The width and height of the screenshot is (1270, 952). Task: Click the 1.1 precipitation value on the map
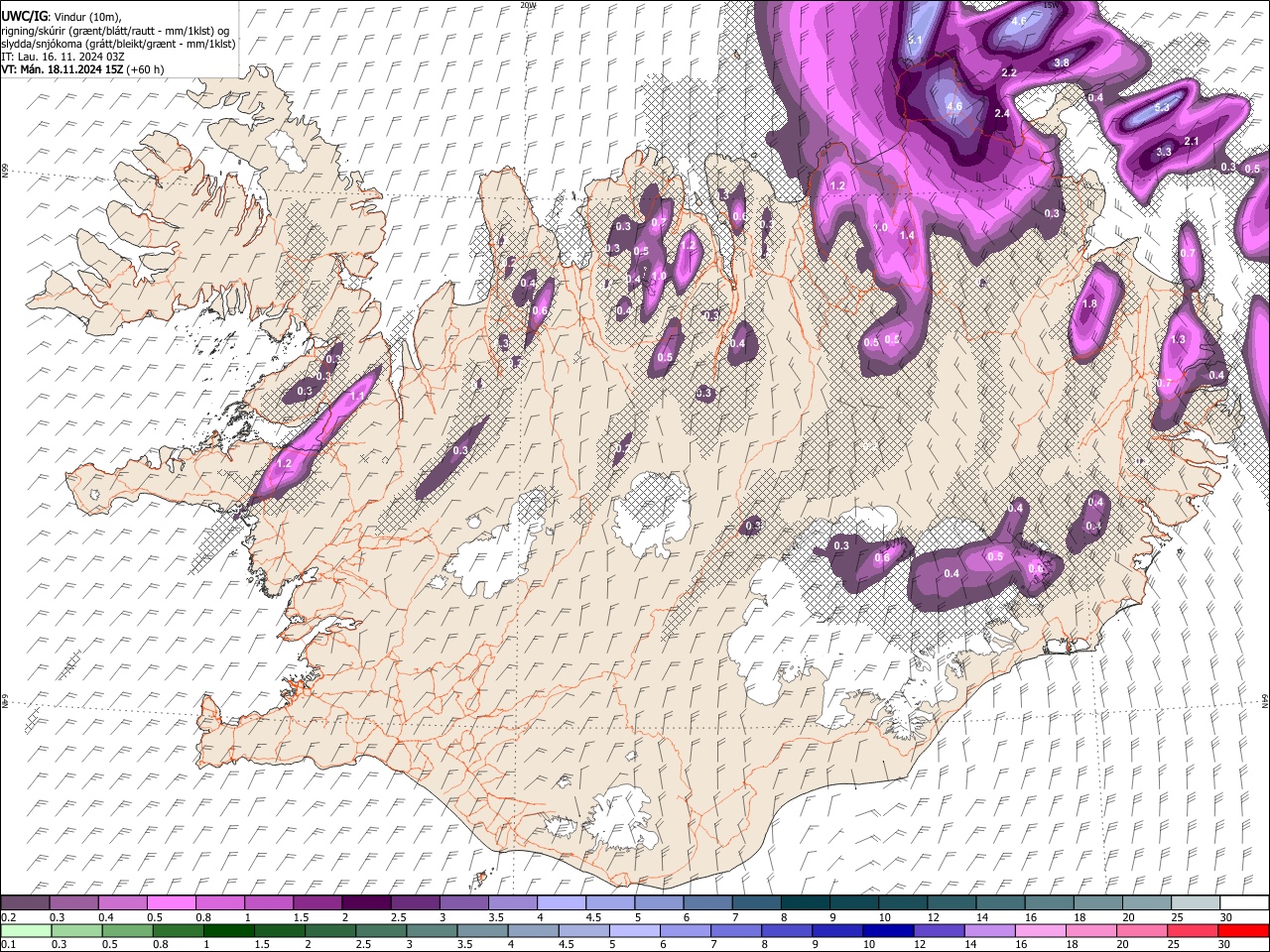pos(357,396)
